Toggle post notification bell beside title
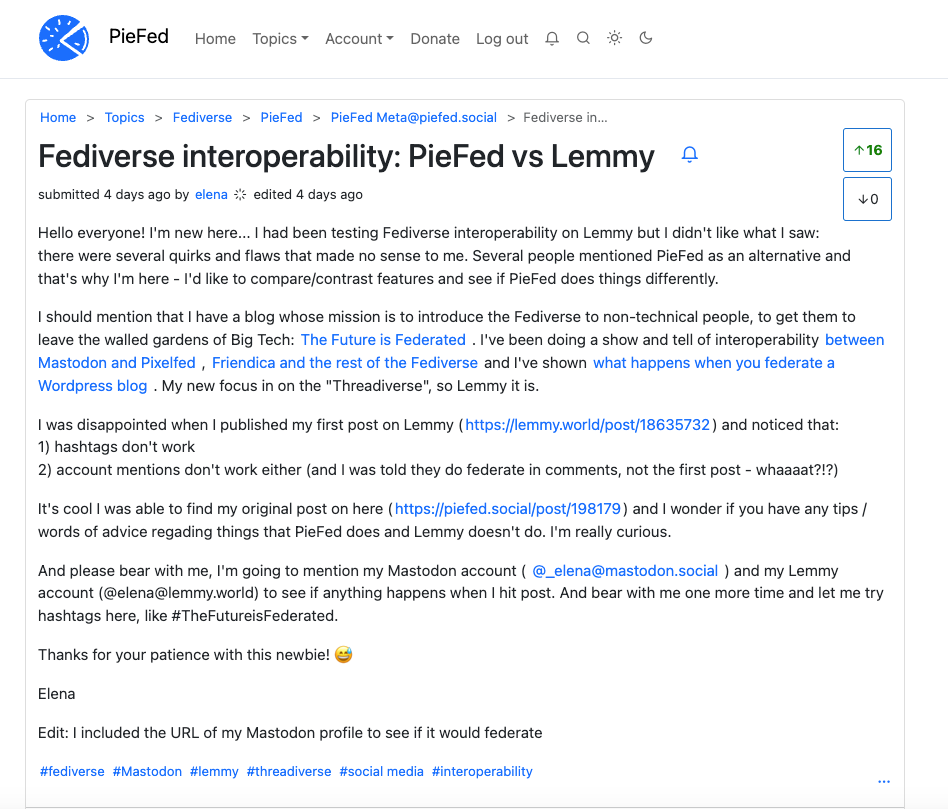Screen dimensions: 948x809 click(x=689, y=155)
